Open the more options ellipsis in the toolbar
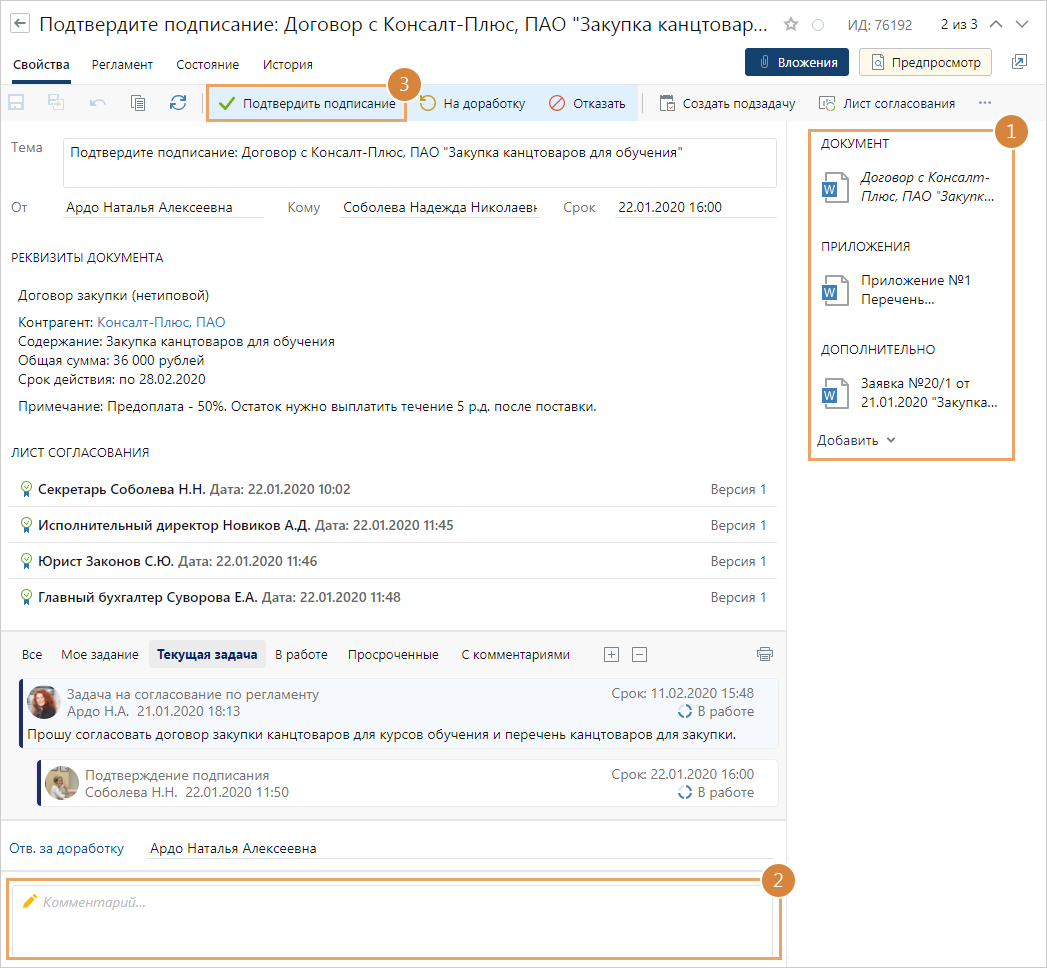 (985, 103)
